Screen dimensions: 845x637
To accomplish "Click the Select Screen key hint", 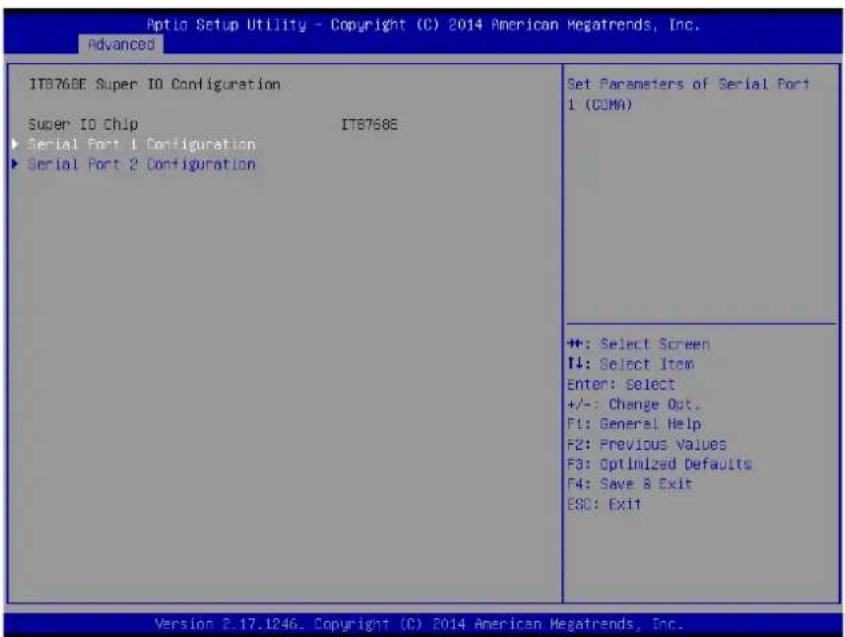I will coord(639,344).
